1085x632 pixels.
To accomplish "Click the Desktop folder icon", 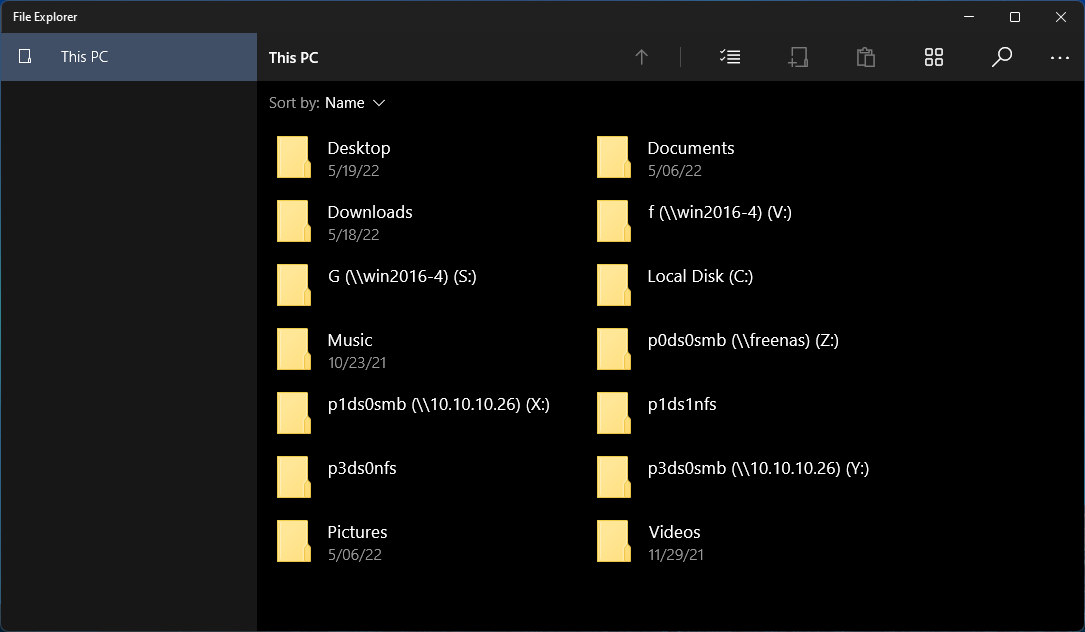I will pyautogui.click(x=293, y=157).
